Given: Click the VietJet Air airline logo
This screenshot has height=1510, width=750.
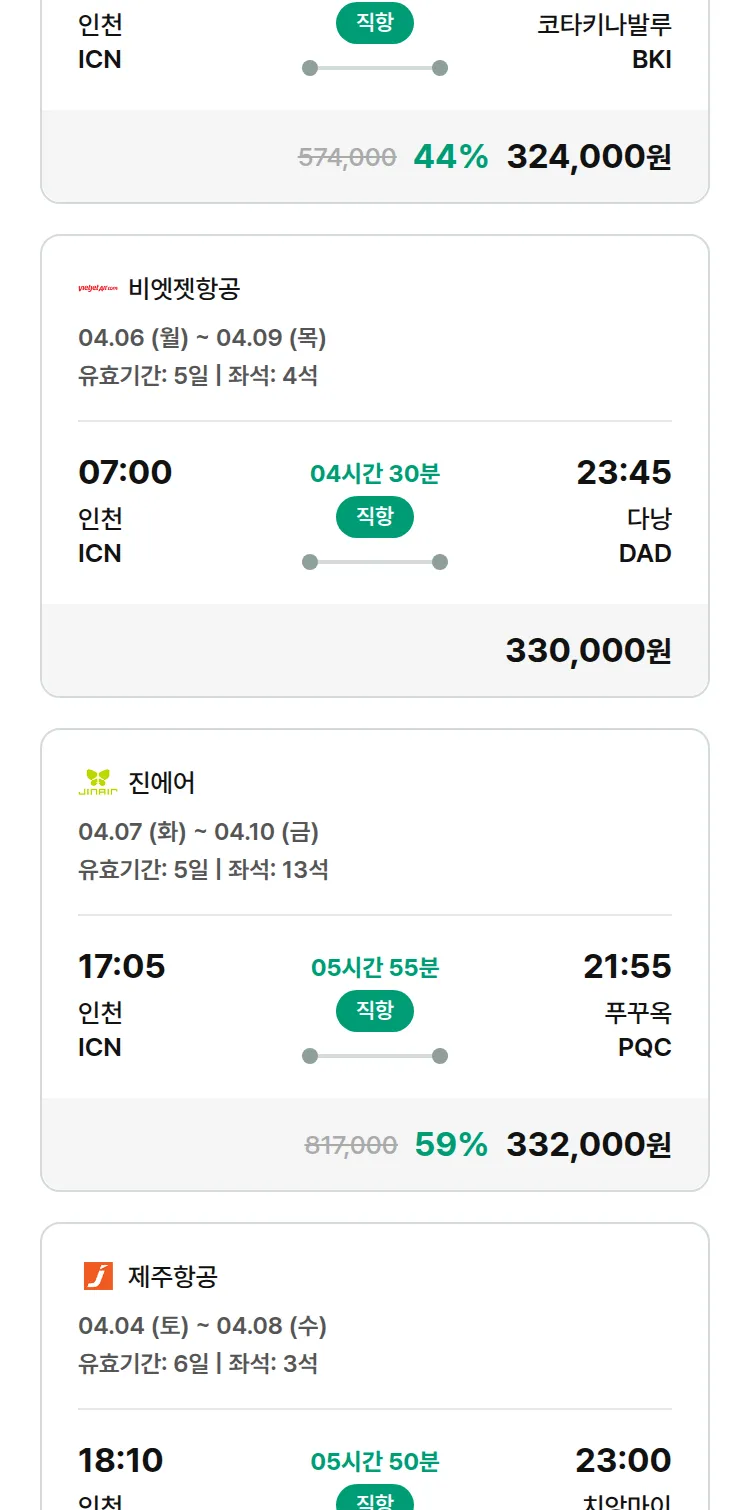Looking at the screenshot, I should tap(98, 289).
